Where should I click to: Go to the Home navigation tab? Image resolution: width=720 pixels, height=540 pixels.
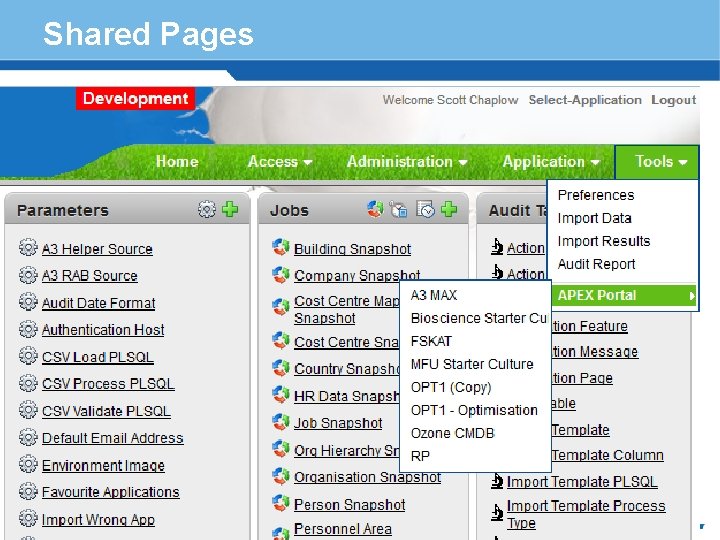[177, 162]
